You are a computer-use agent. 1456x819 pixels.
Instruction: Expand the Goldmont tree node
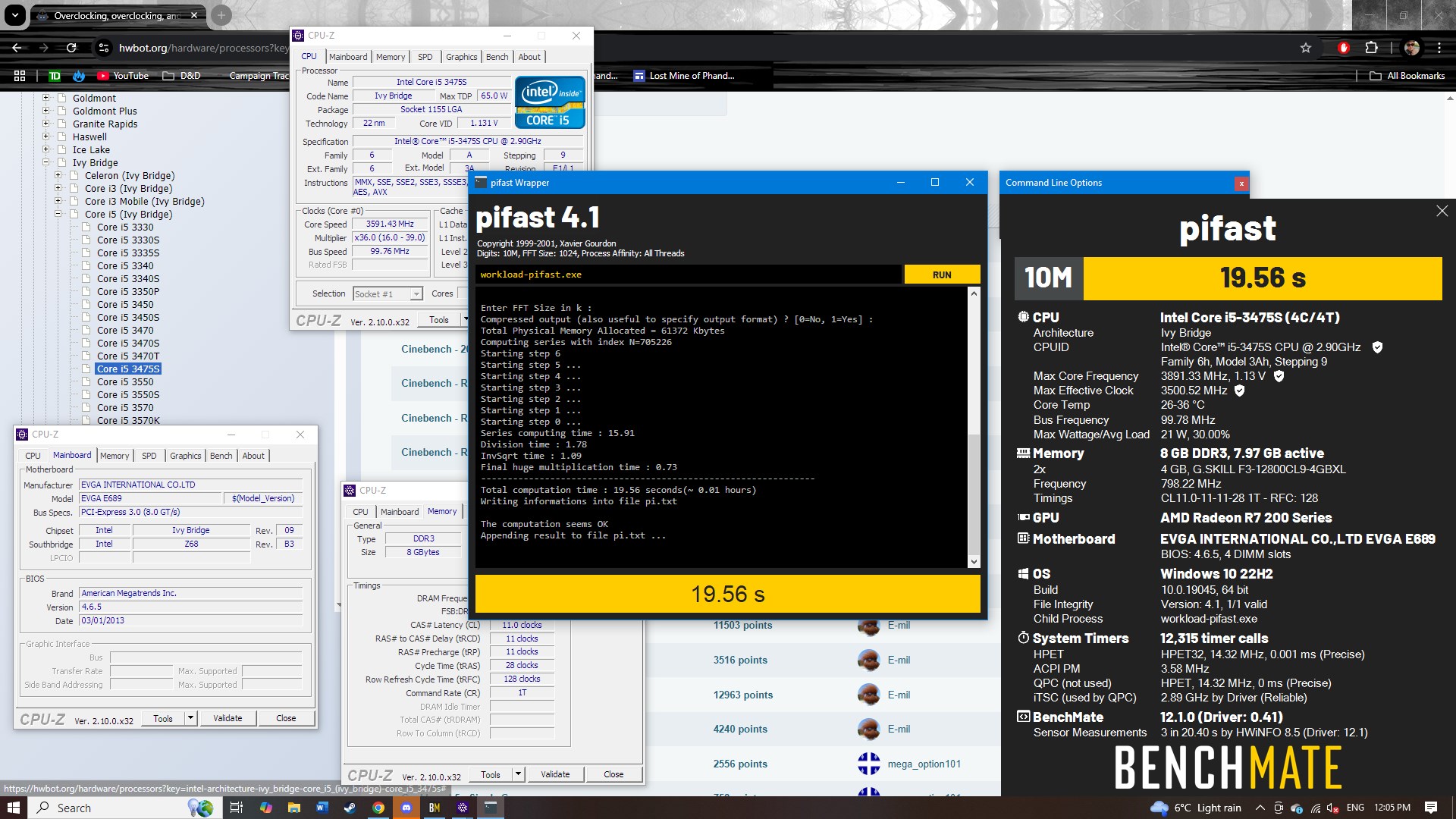(45, 98)
